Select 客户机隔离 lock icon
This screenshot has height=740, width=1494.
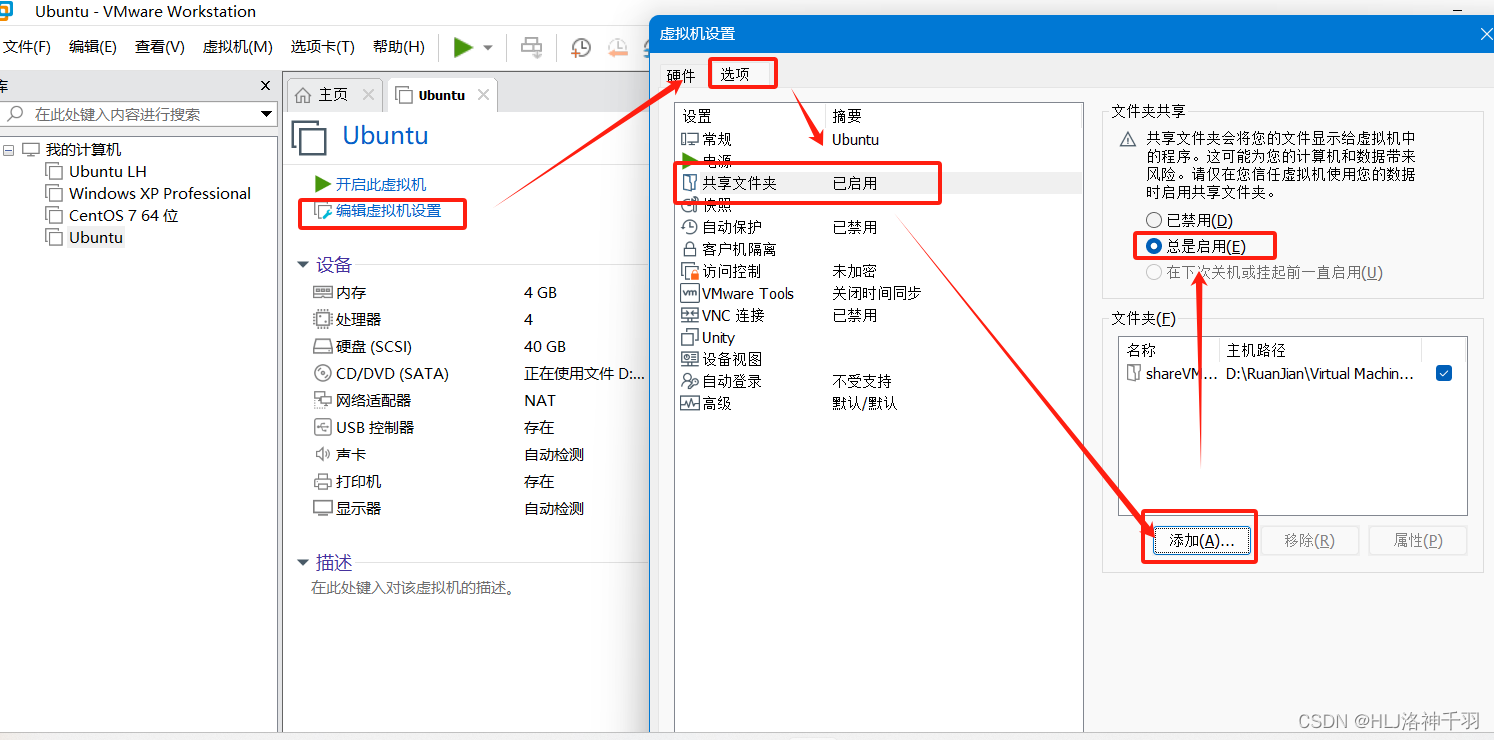(x=689, y=249)
